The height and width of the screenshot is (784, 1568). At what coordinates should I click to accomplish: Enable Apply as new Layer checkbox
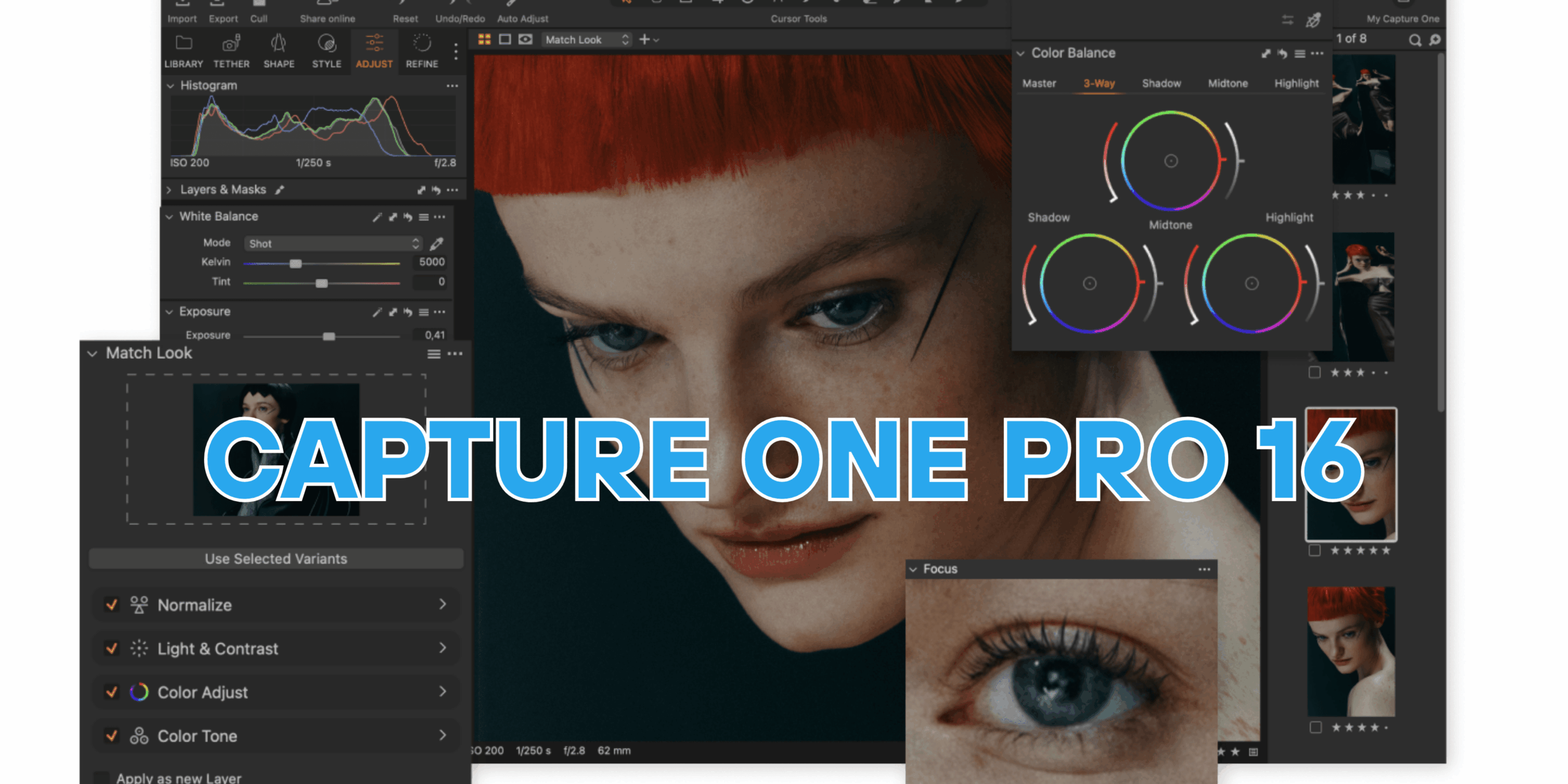coord(102,778)
